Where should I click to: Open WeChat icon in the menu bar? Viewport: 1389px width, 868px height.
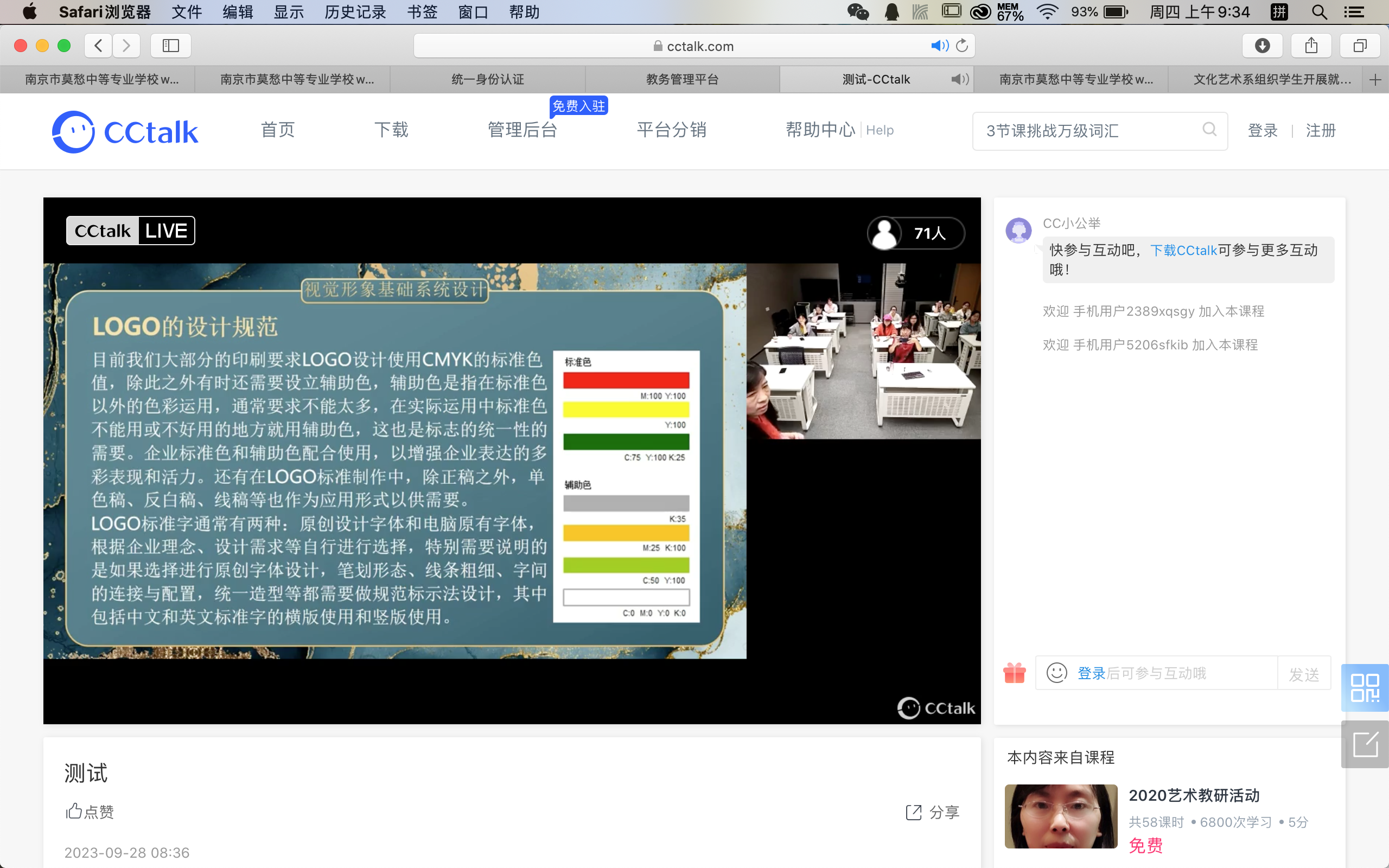click(x=858, y=12)
